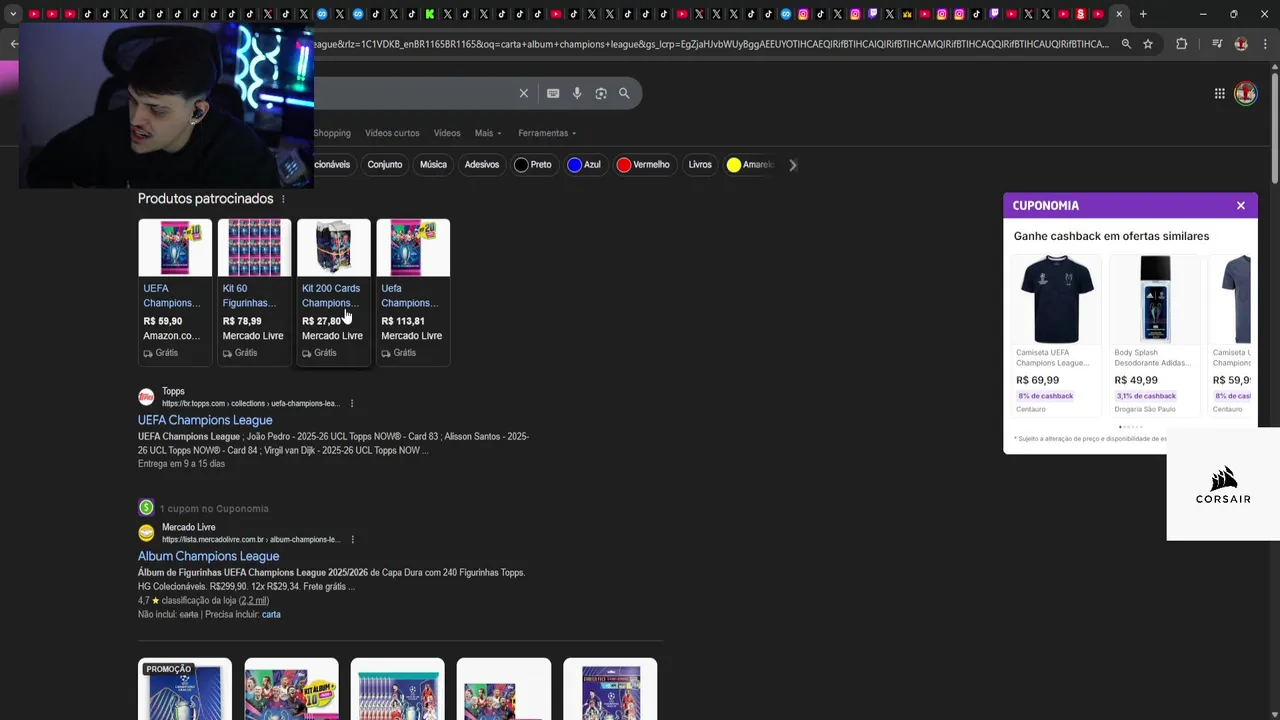Open the R$ 69,99 Camiseta UEFA offer
The width and height of the screenshot is (1280, 720).
(x=1056, y=335)
